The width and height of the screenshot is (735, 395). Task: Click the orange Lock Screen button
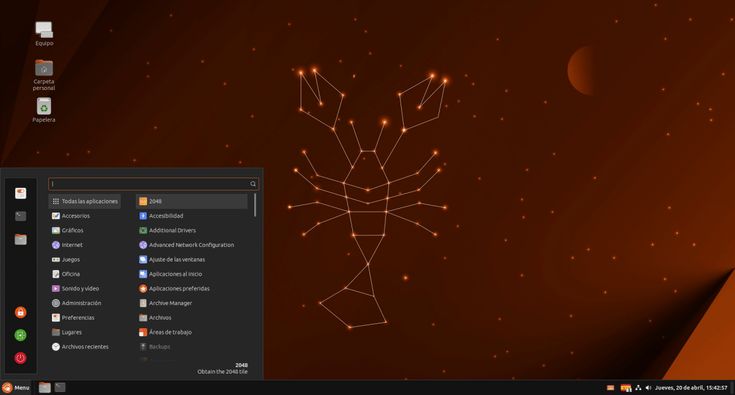coord(20,312)
